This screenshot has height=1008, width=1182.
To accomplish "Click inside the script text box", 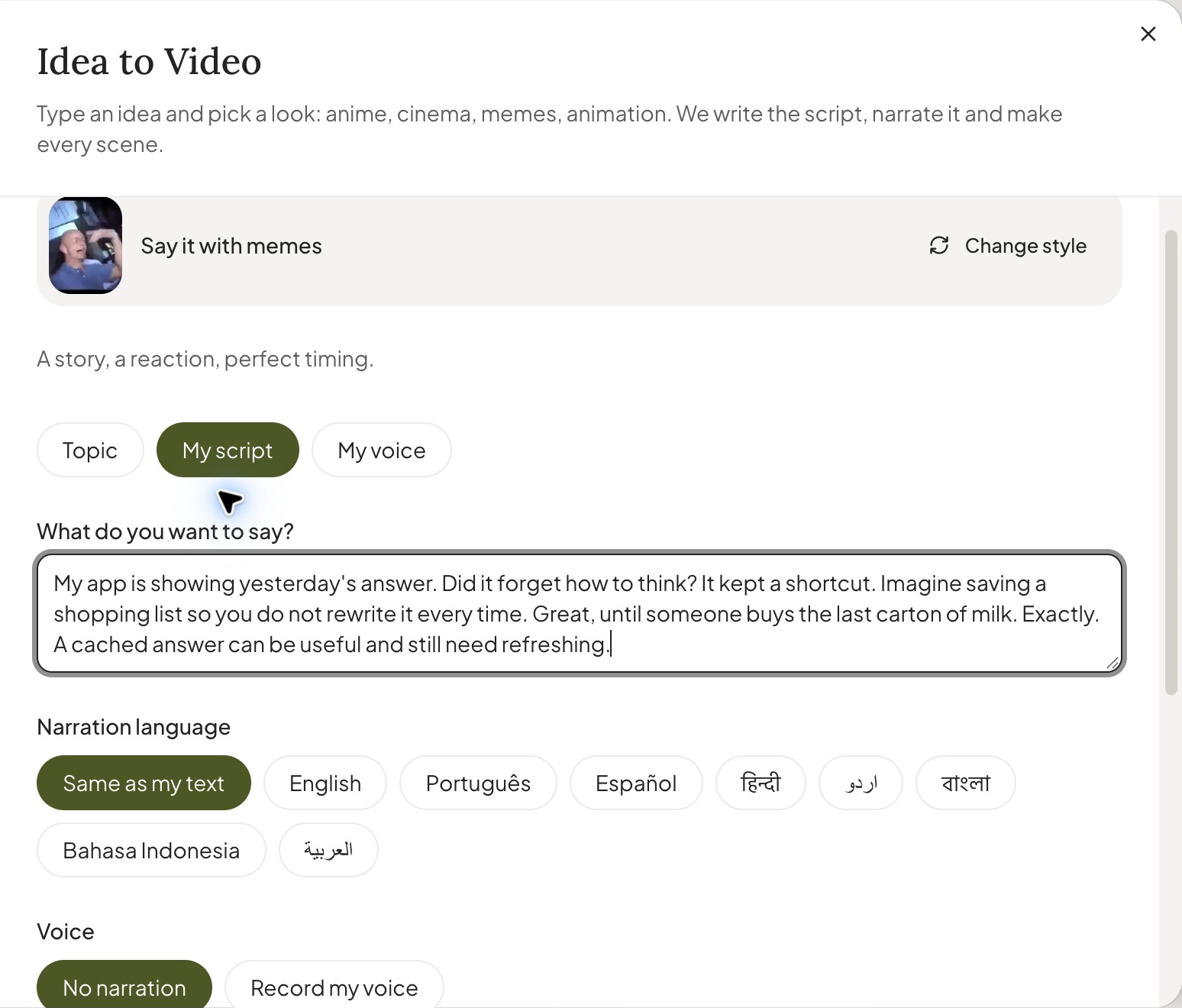I will [x=580, y=613].
